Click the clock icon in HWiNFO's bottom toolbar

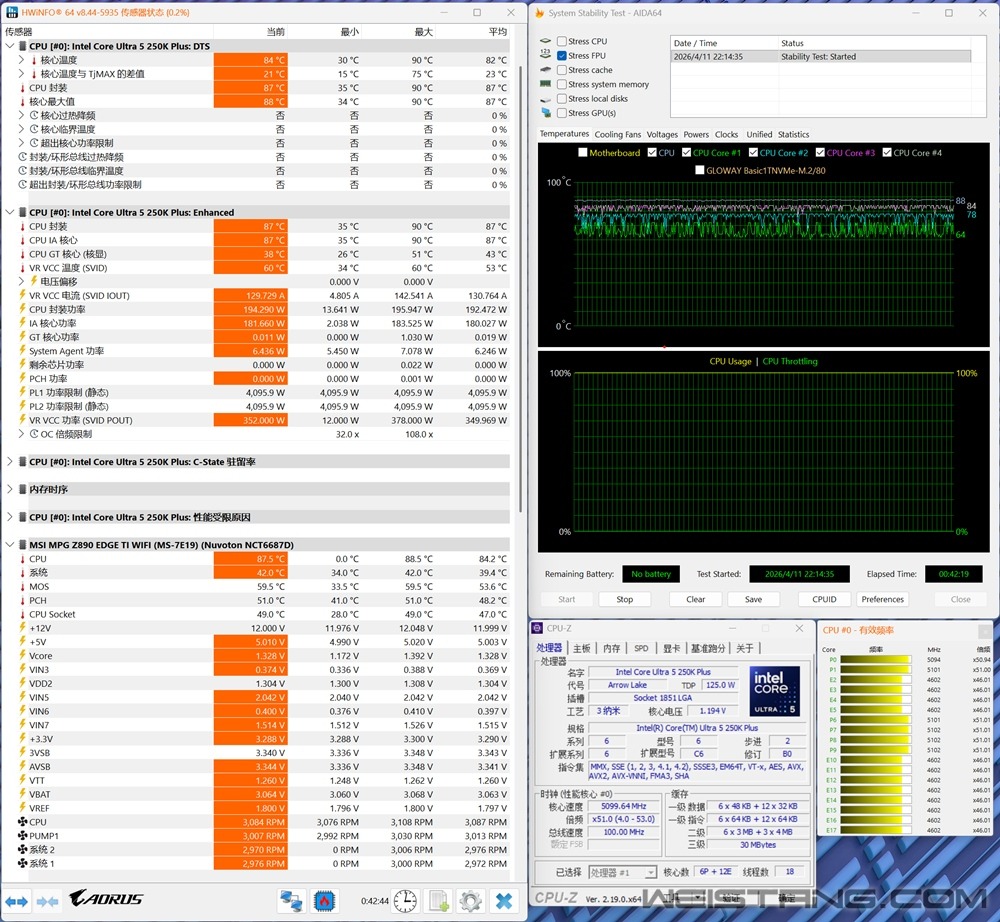point(405,901)
